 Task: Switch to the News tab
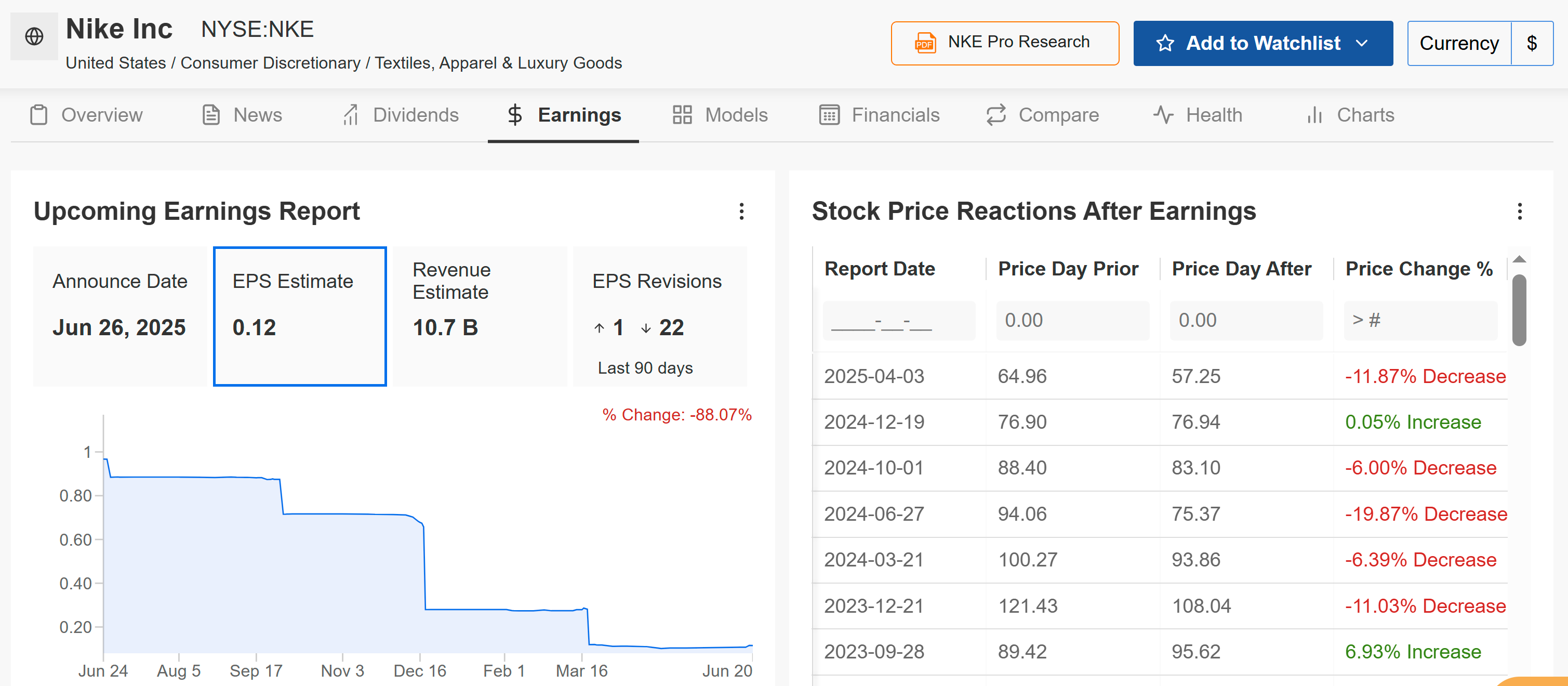coord(242,115)
